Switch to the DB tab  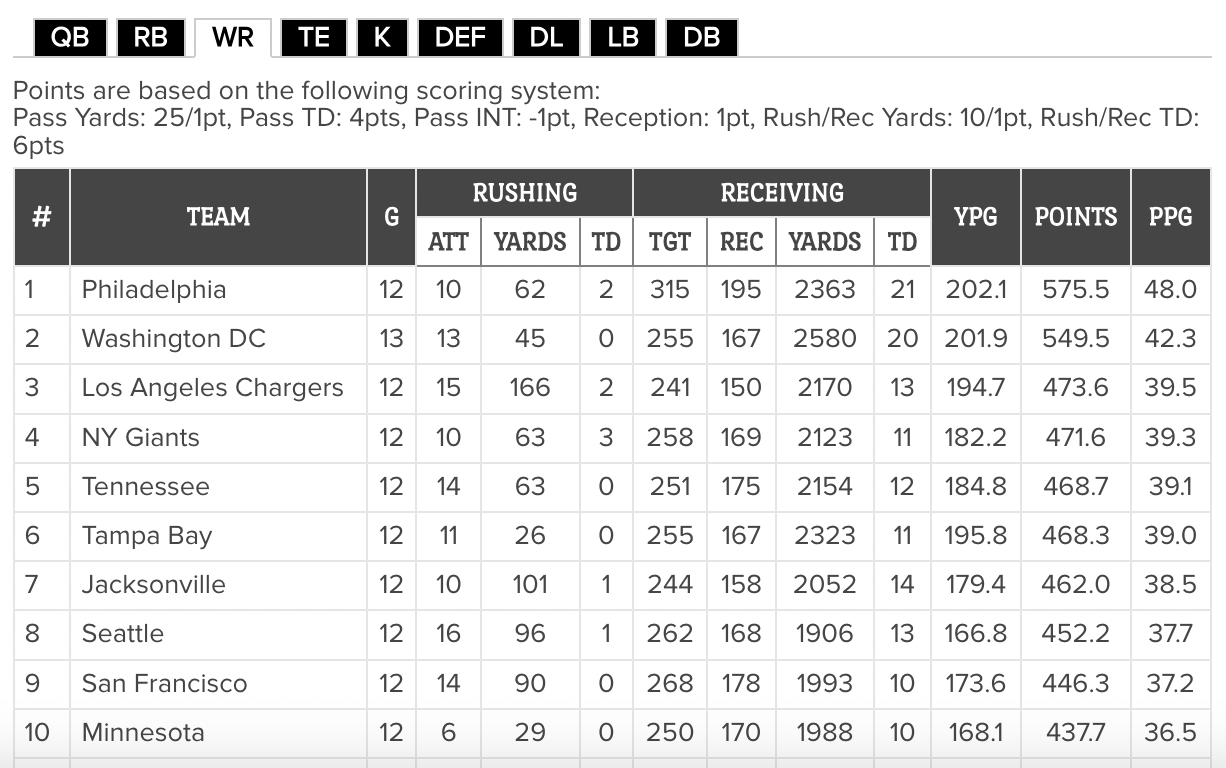click(x=701, y=38)
